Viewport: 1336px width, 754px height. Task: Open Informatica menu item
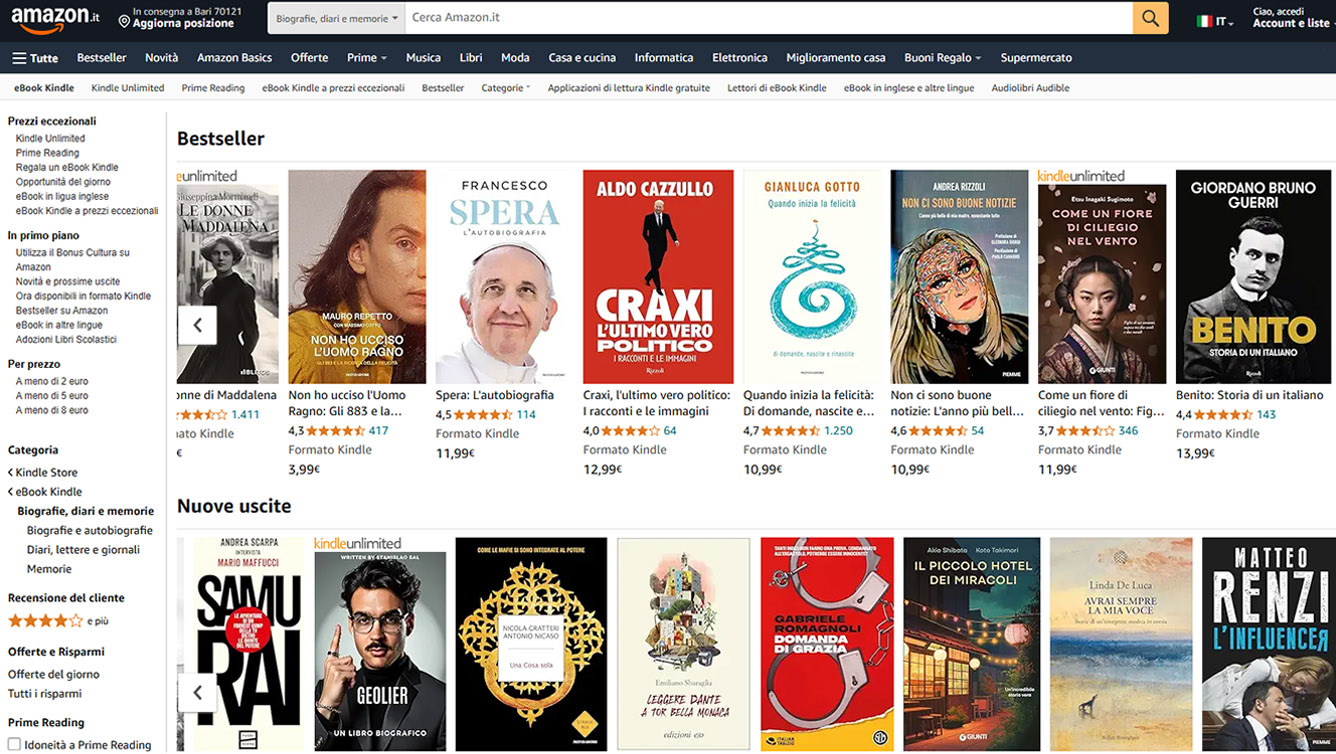(x=664, y=58)
